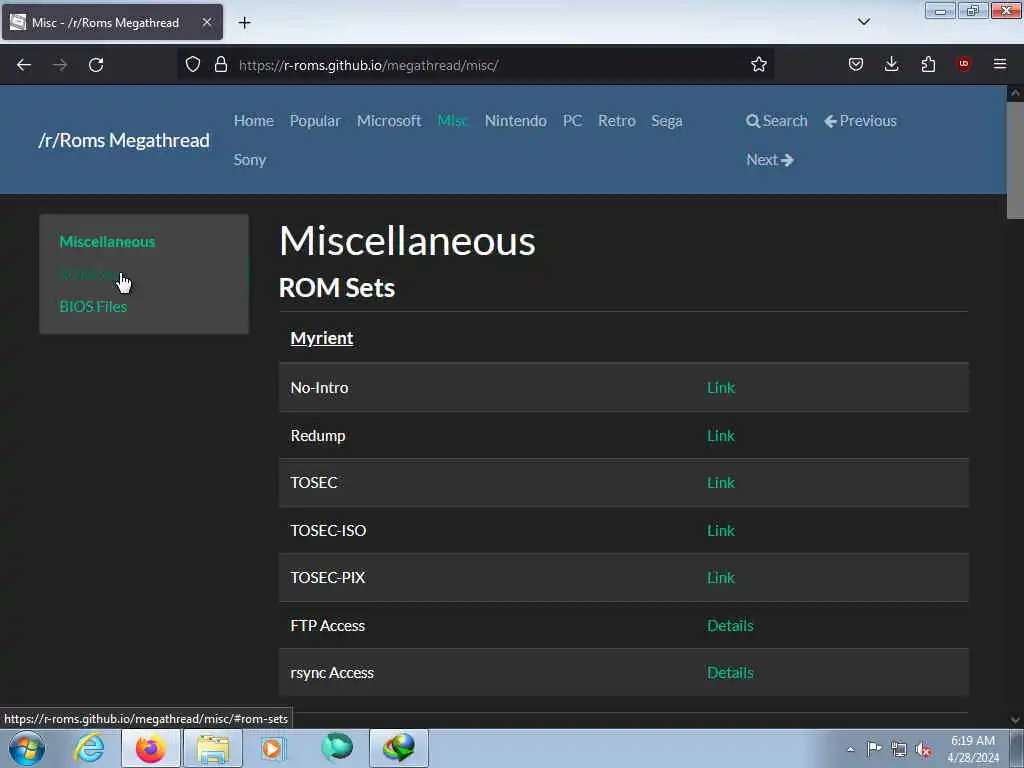Expand the list all tabs chevron
This screenshot has width=1024, height=768.
[x=863, y=22]
